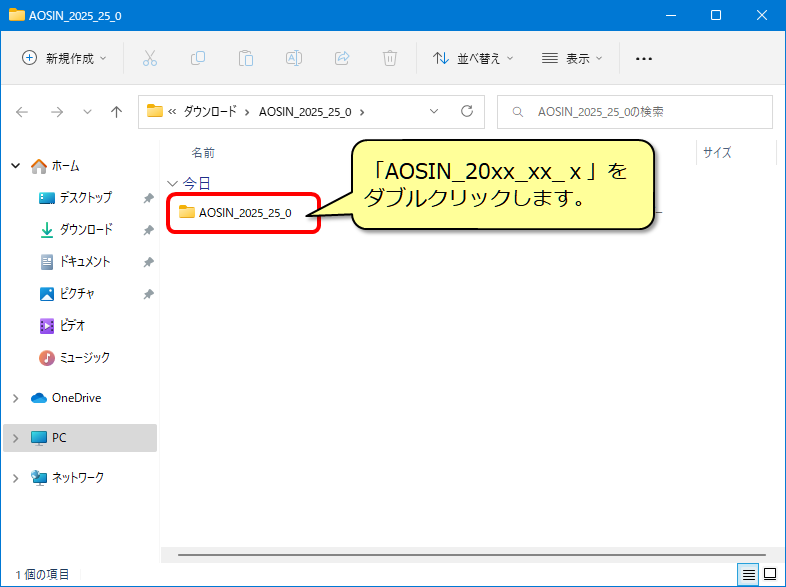This screenshot has width=786, height=587.
Task: Click the Share icon in toolbar
Action: [342, 58]
